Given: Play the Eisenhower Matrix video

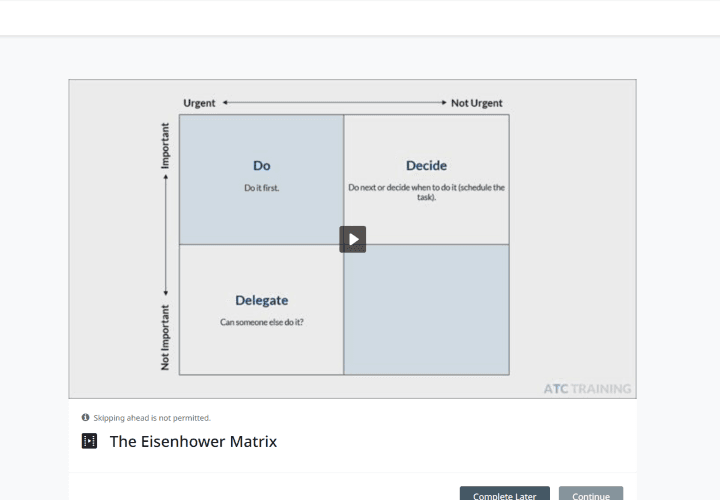Looking at the screenshot, I should point(352,239).
